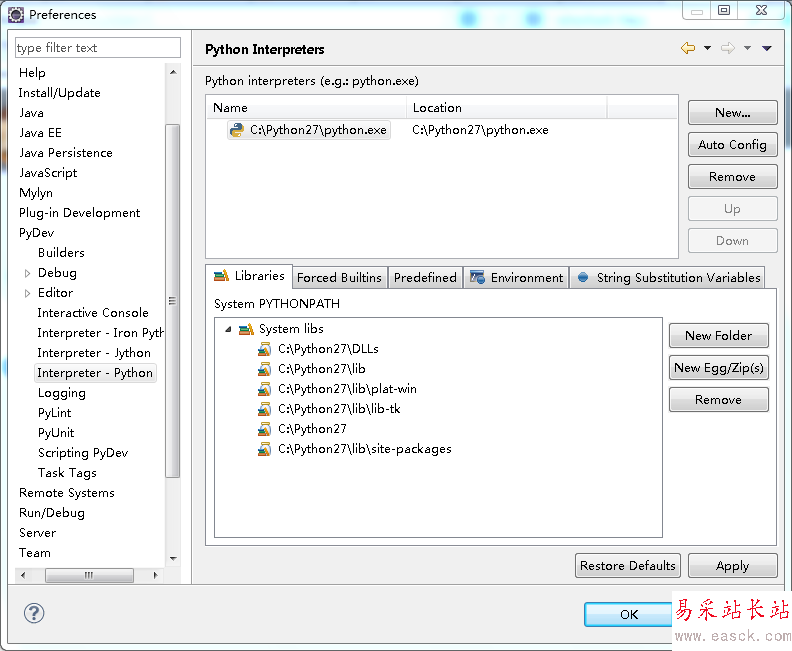Screen dimensions: 792x651
Task: Confirm with the OK button
Action: pyautogui.click(x=629, y=615)
